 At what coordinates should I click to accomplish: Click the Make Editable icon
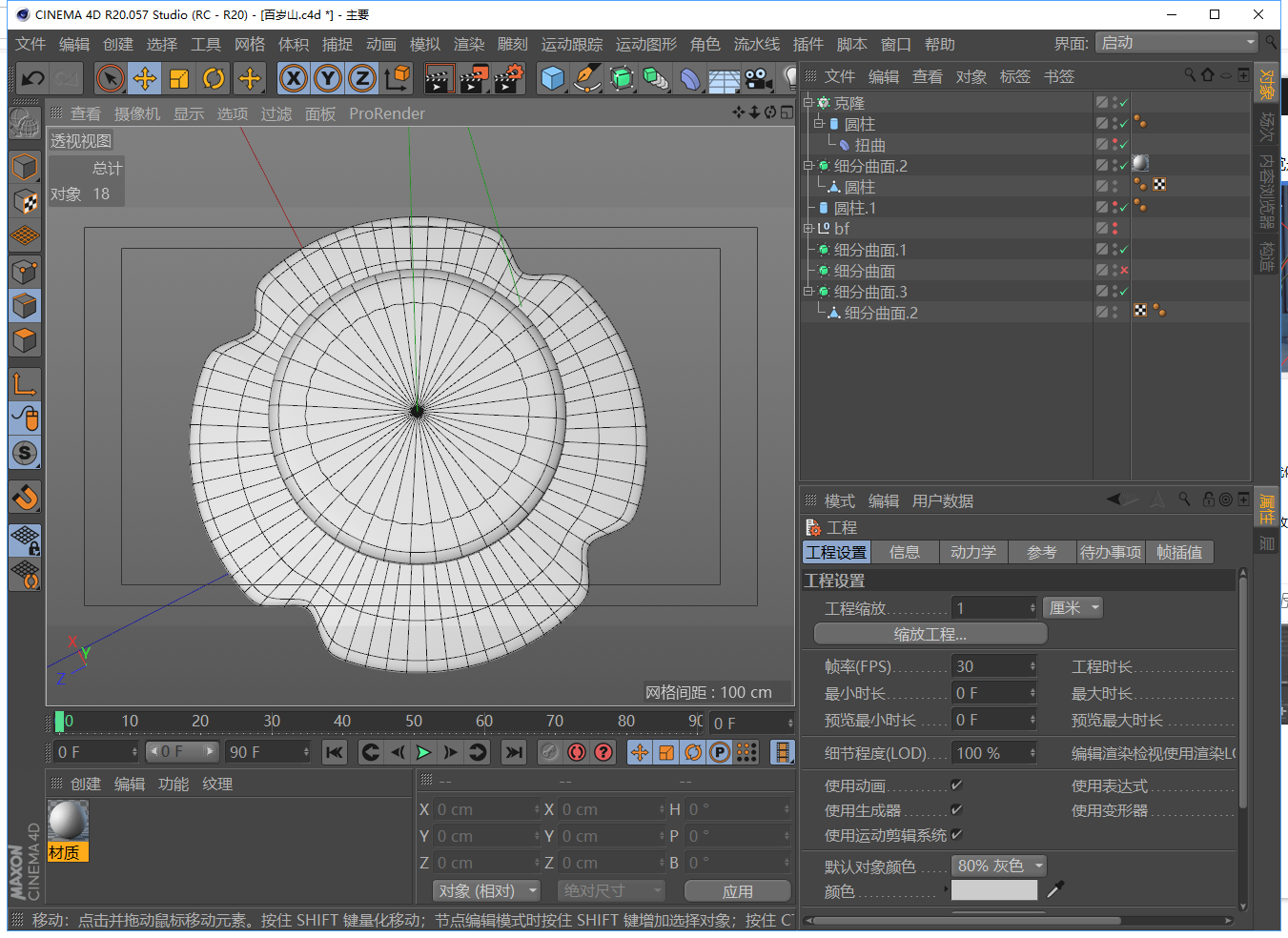[25, 123]
